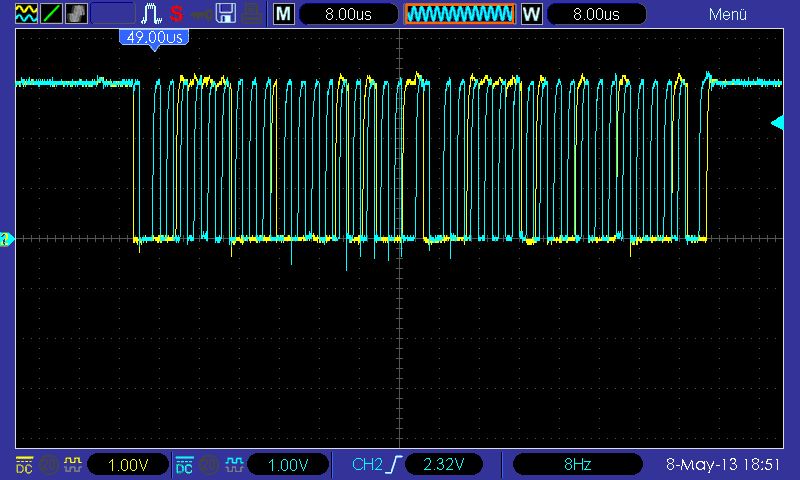Viewport: 800px width, 480px height.
Task: Click the red S stop indicator
Action: coord(176,14)
